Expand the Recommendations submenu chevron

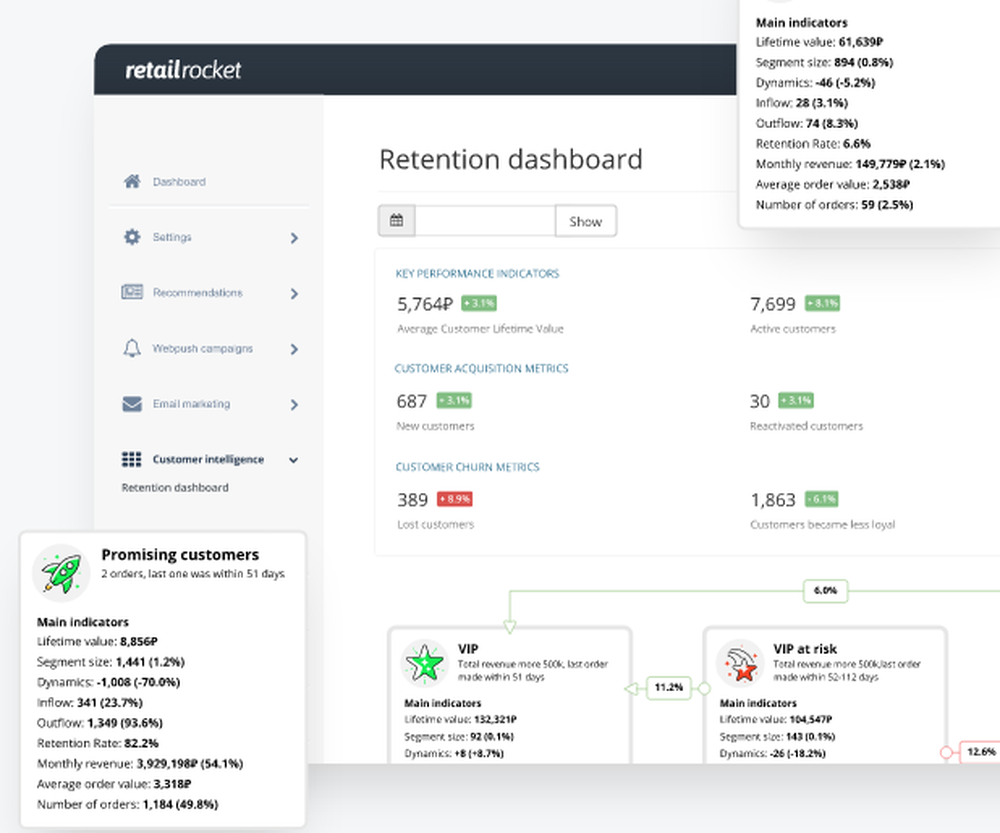click(x=294, y=294)
